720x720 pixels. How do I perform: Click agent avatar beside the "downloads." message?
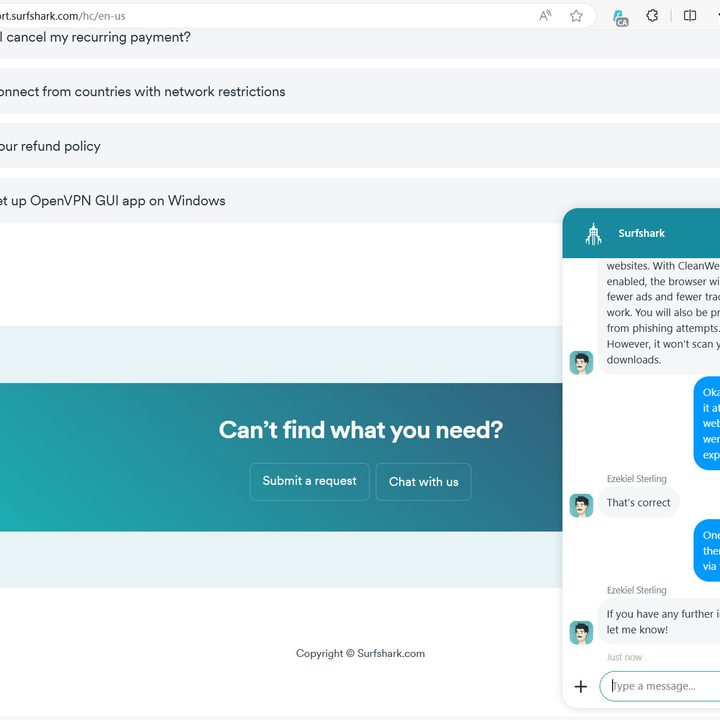click(x=581, y=363)
